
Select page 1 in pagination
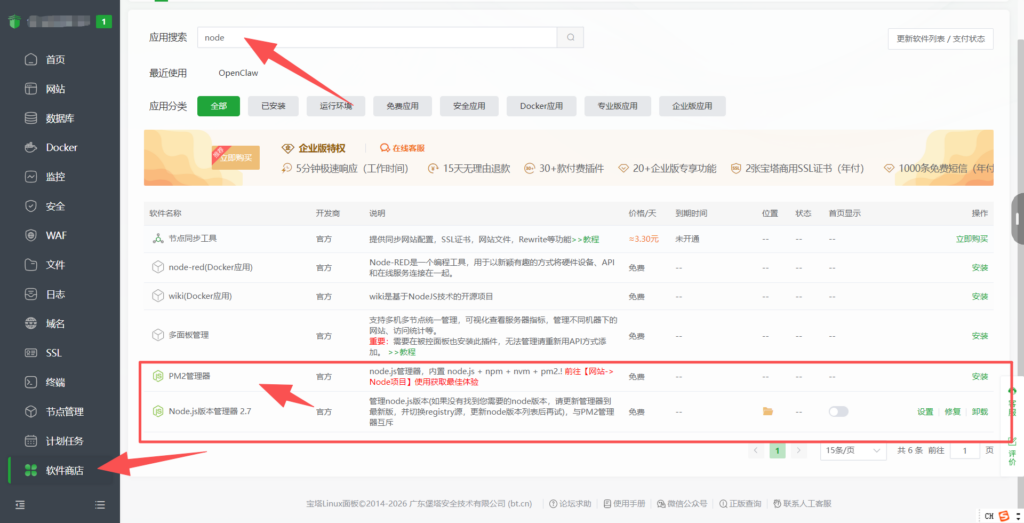(777, 451)
